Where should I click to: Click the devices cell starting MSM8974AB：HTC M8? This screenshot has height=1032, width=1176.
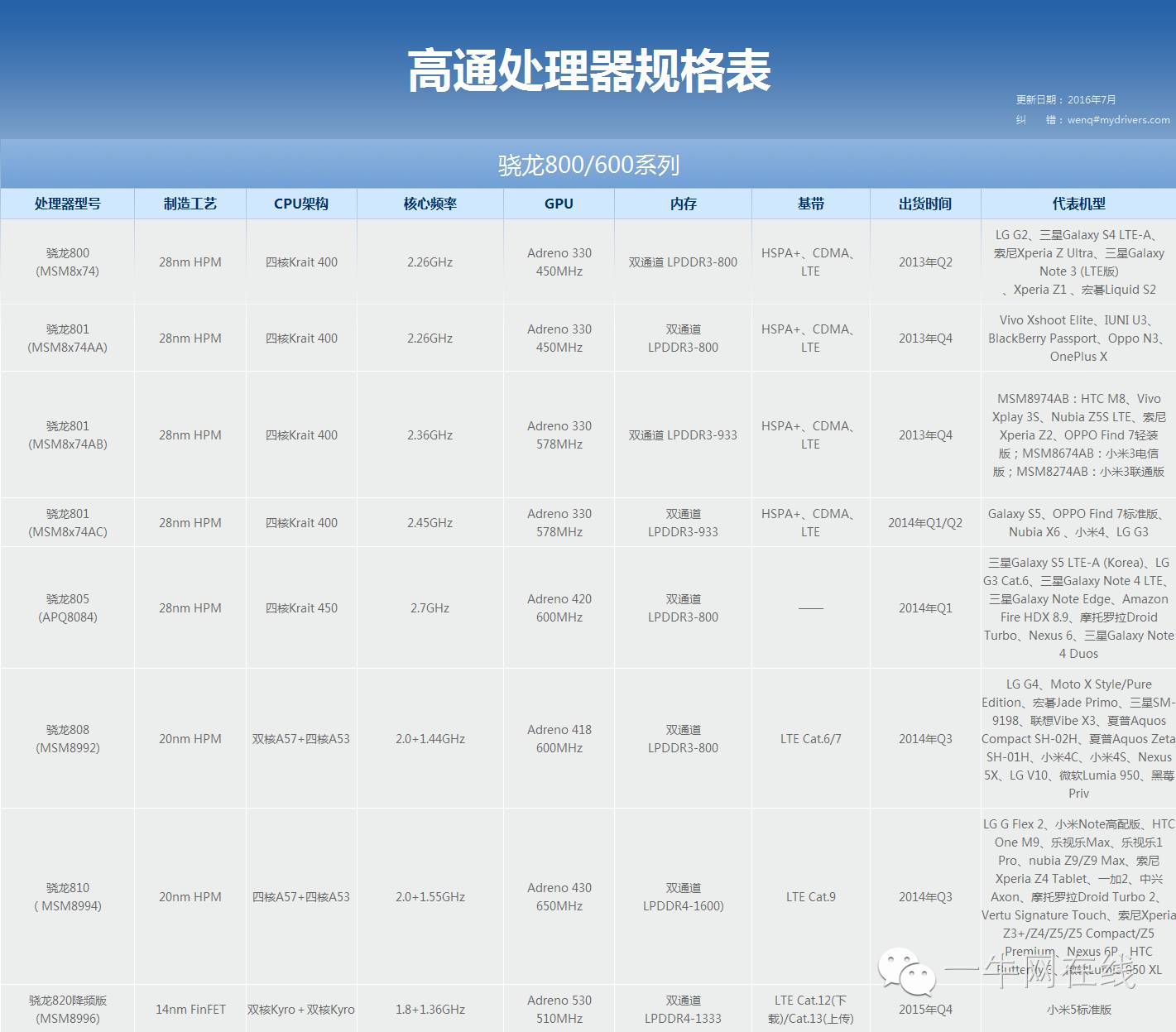click(1079, 435)
